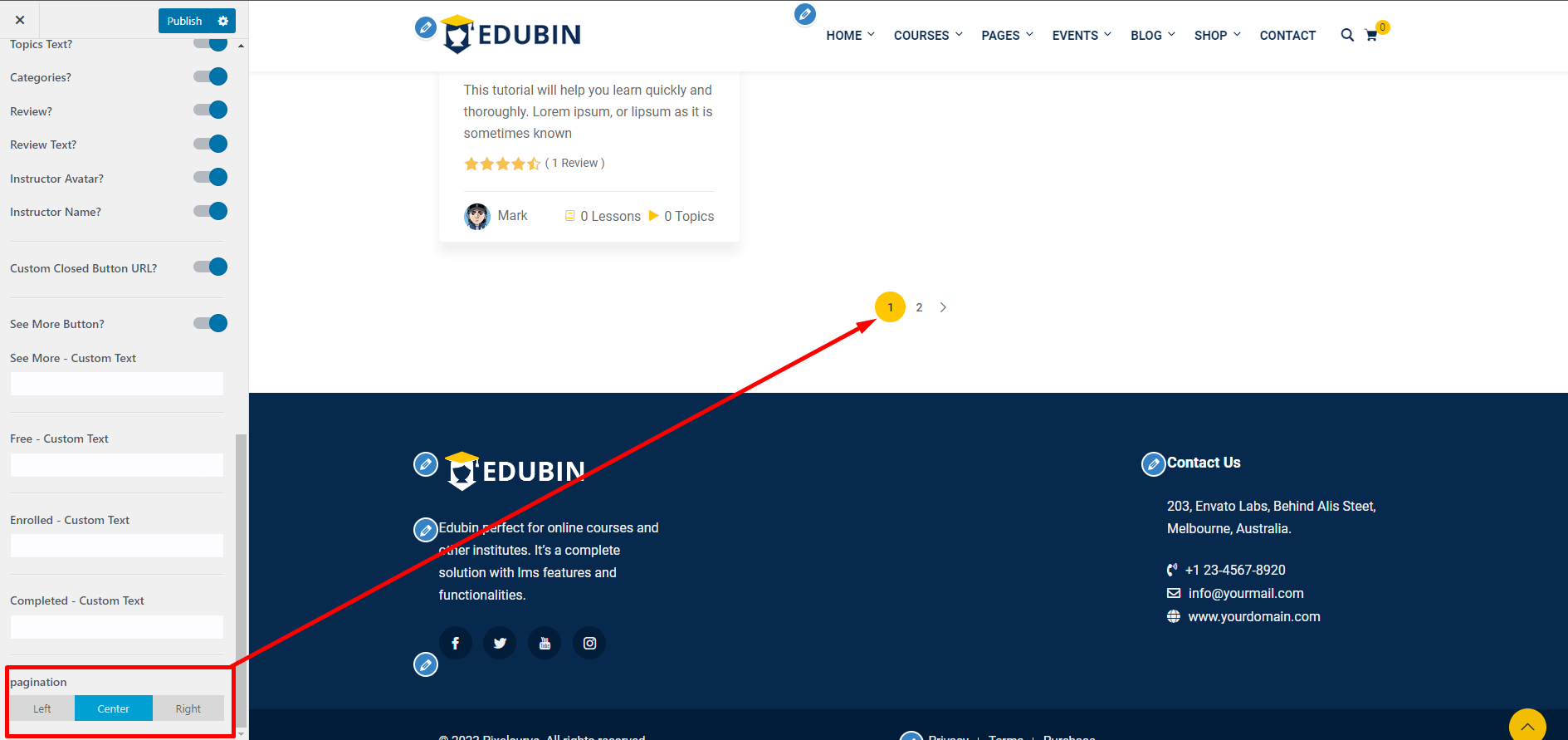The width and height of the screenshot is (1568, 740).
Task: Open the Instagram social icon
Action: 589,643
